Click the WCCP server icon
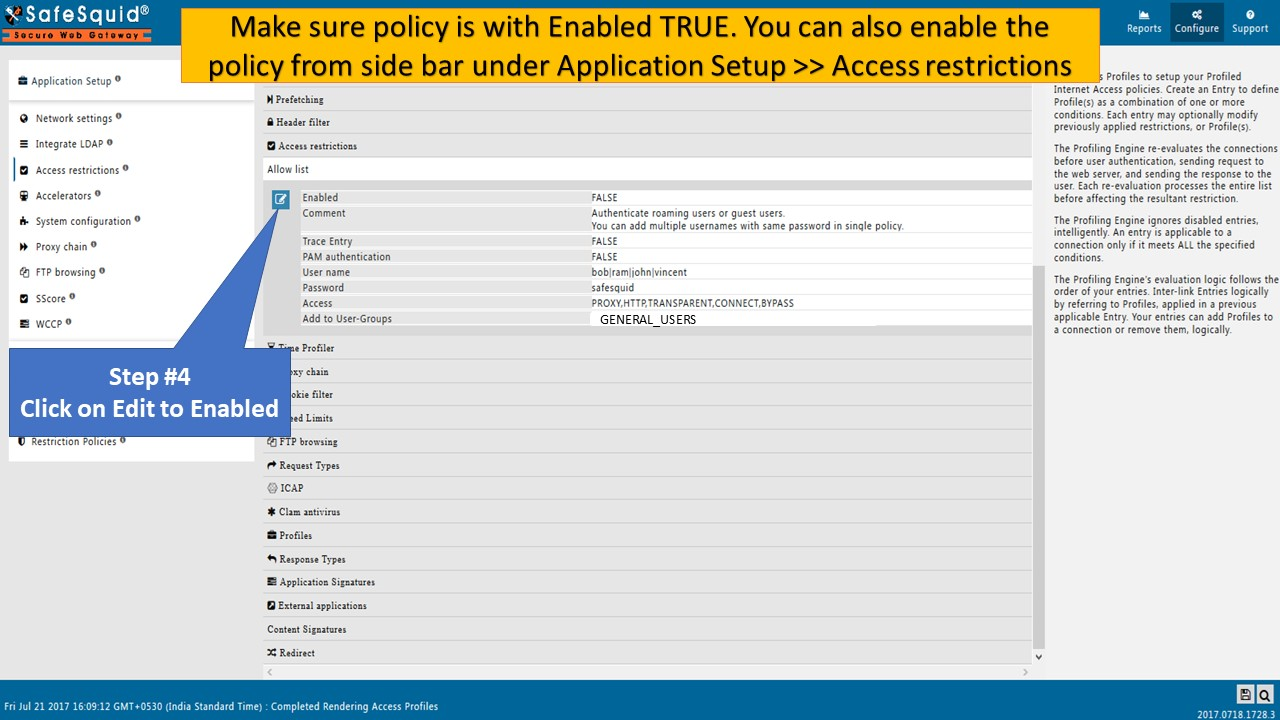This screenshot has width=1280, height=720. tap(24, 324)
